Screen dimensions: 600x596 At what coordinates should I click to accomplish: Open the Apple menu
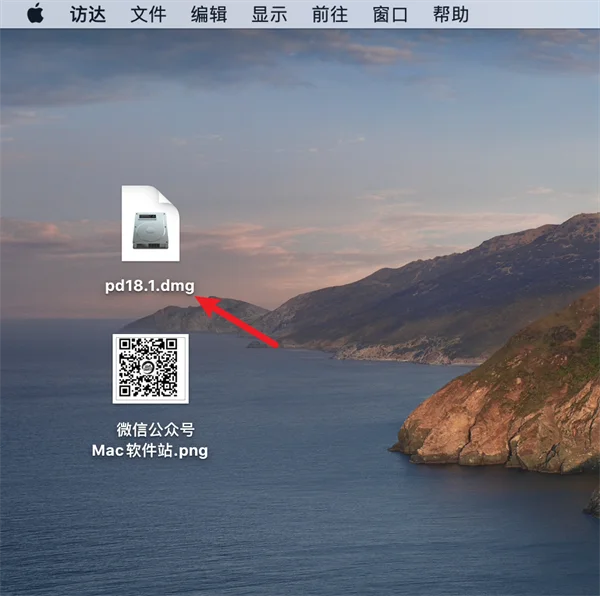pyautogui.click(x=35, y=14)
